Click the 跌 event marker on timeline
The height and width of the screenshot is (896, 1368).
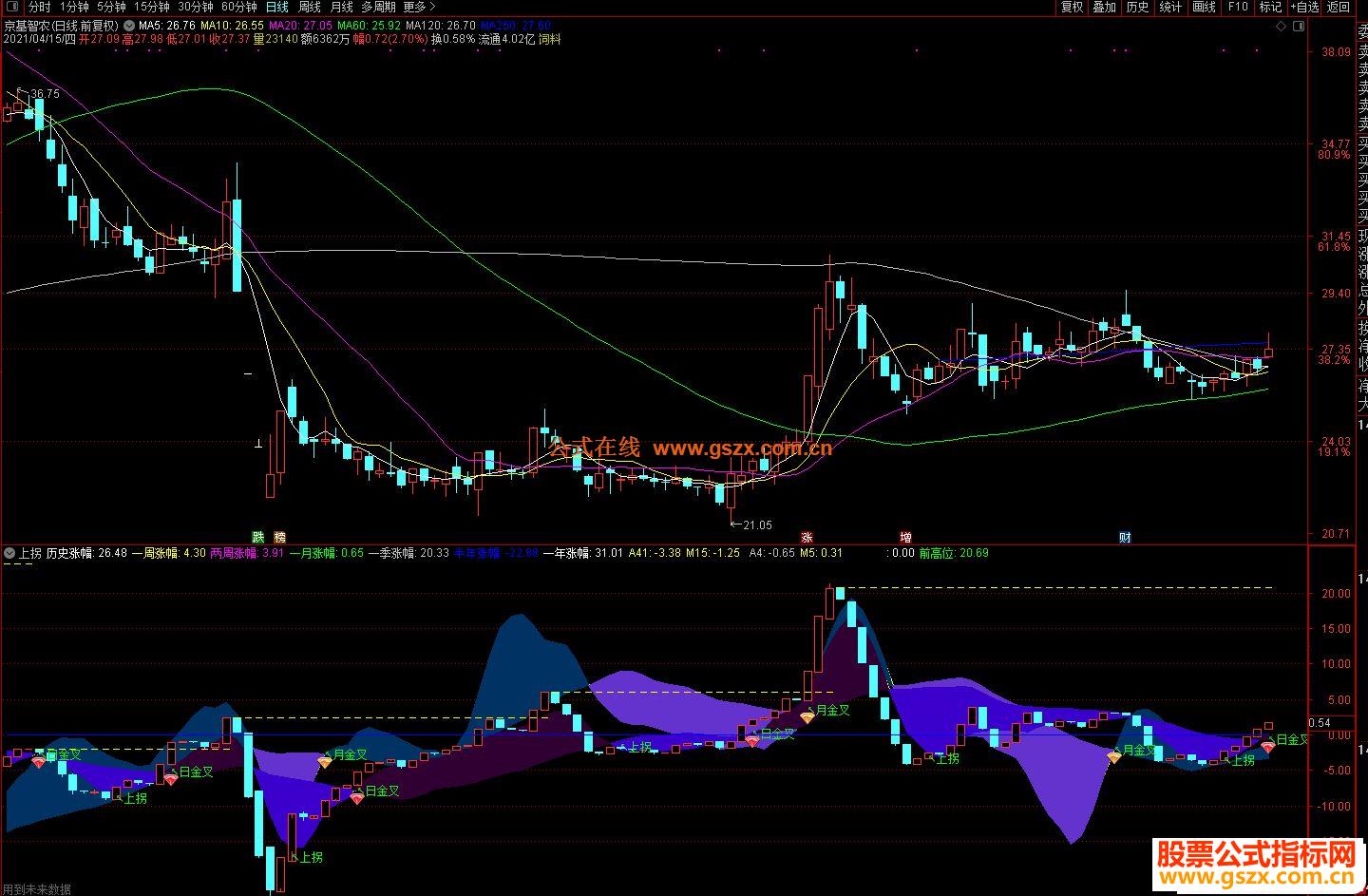point(256,537)
